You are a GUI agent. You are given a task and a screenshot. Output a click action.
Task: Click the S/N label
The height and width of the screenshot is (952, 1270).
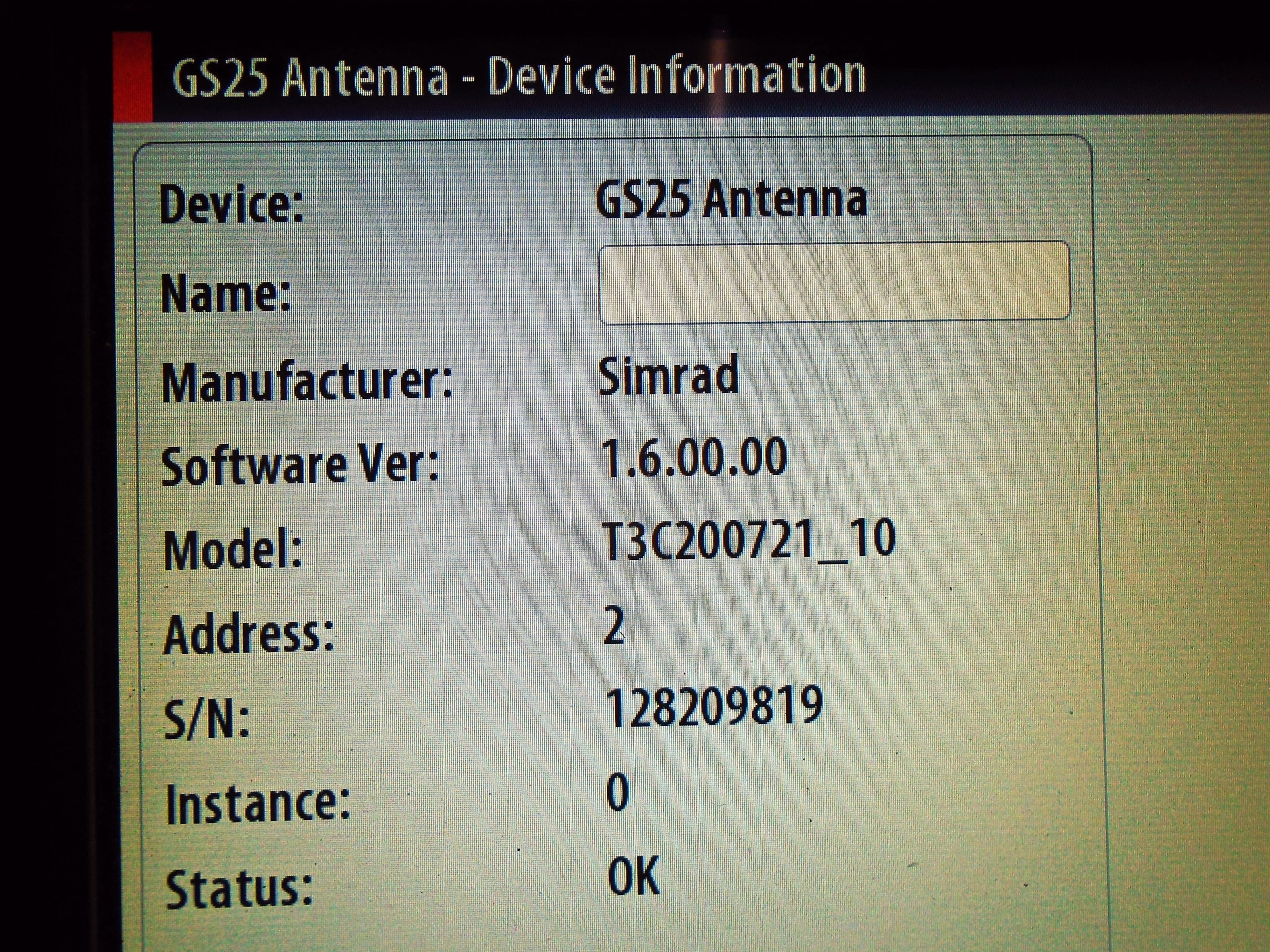coord(207,719)
